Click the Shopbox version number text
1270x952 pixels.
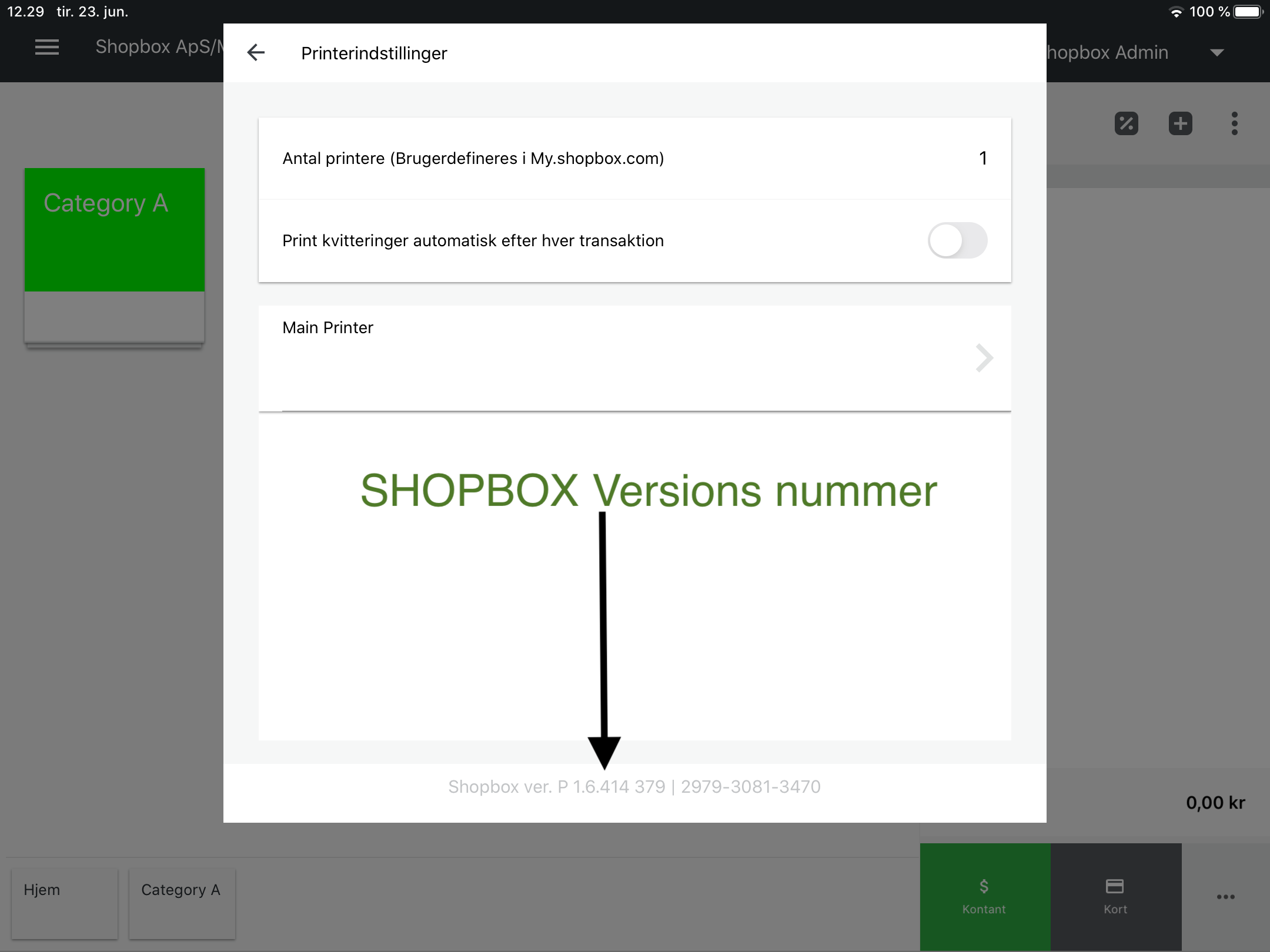pos(634,787)
